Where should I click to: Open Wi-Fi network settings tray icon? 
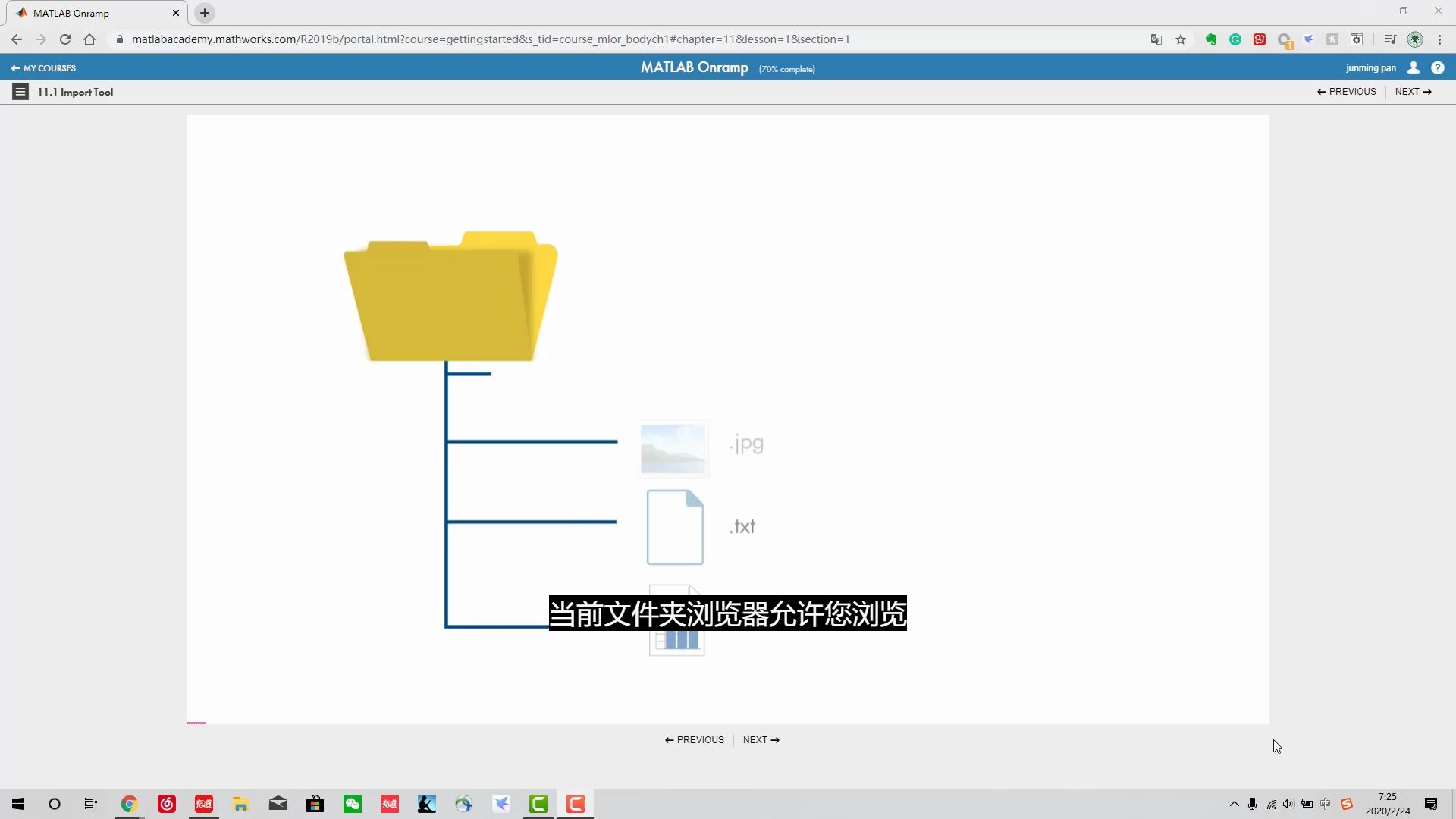[x=1272, y=804]
